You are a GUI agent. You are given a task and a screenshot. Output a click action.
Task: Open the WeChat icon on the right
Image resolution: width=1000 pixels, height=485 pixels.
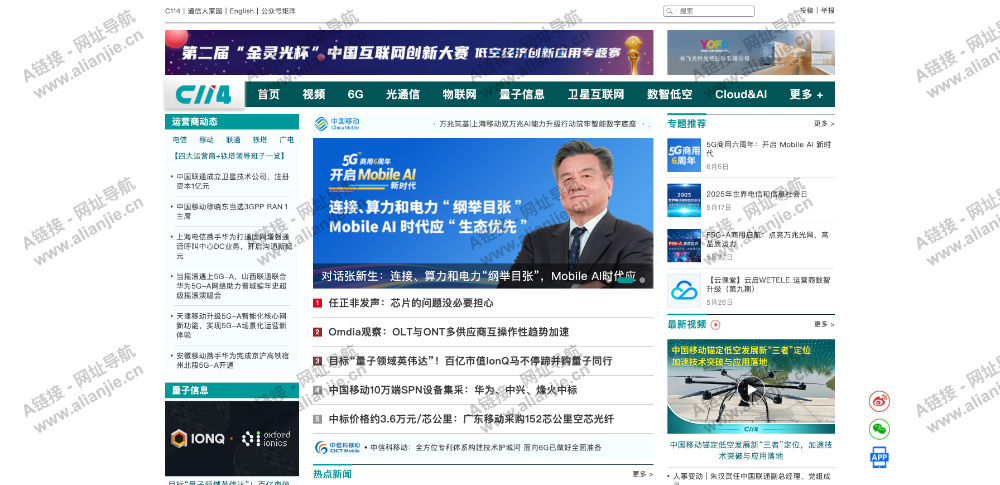point(879,429)
